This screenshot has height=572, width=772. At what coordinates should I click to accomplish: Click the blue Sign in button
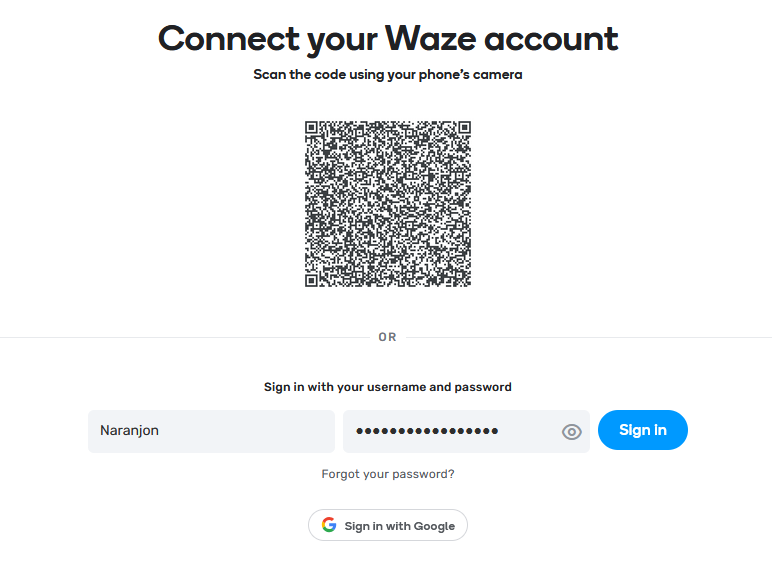[643, 430]
